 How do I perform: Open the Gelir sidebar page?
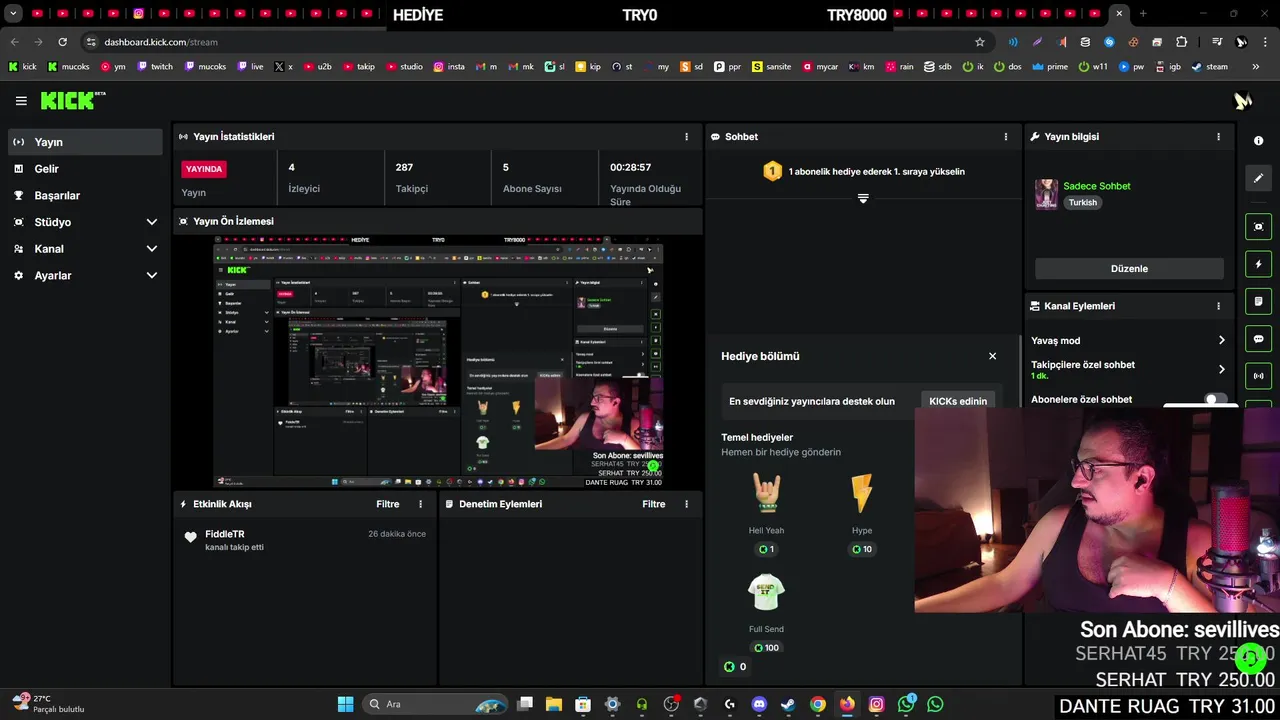pos(85,169)
